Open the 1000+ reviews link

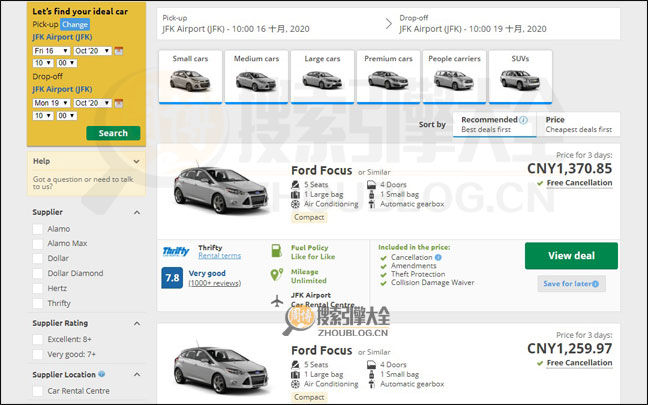(214, 283)
